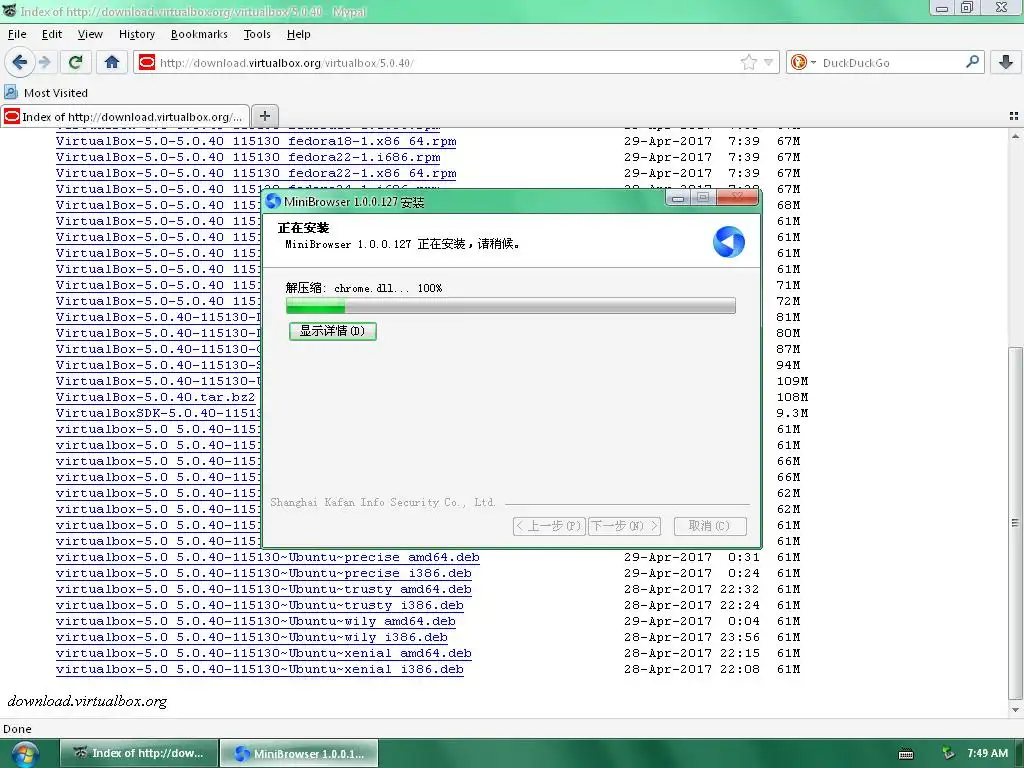Screen dimensions: 1024x768
Task: Open the Windows Start button
Action: click(x=24, y=754)
